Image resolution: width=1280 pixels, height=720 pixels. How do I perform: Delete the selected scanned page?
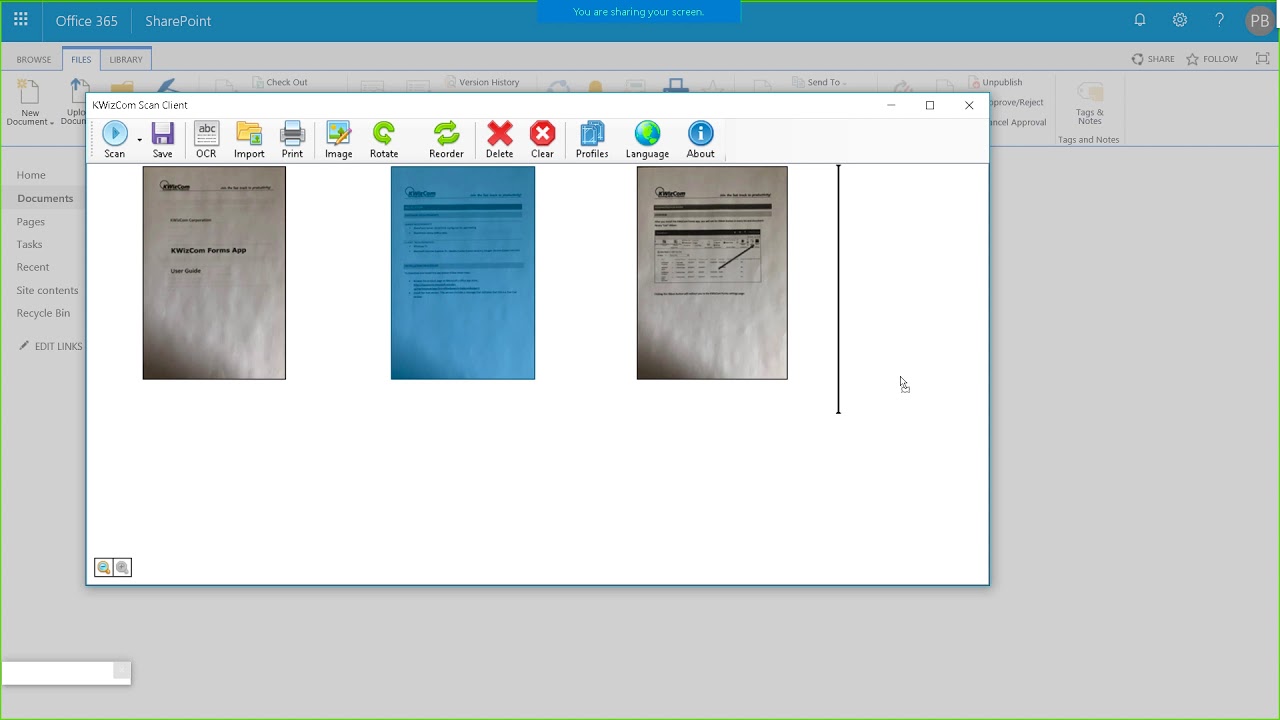499,140
